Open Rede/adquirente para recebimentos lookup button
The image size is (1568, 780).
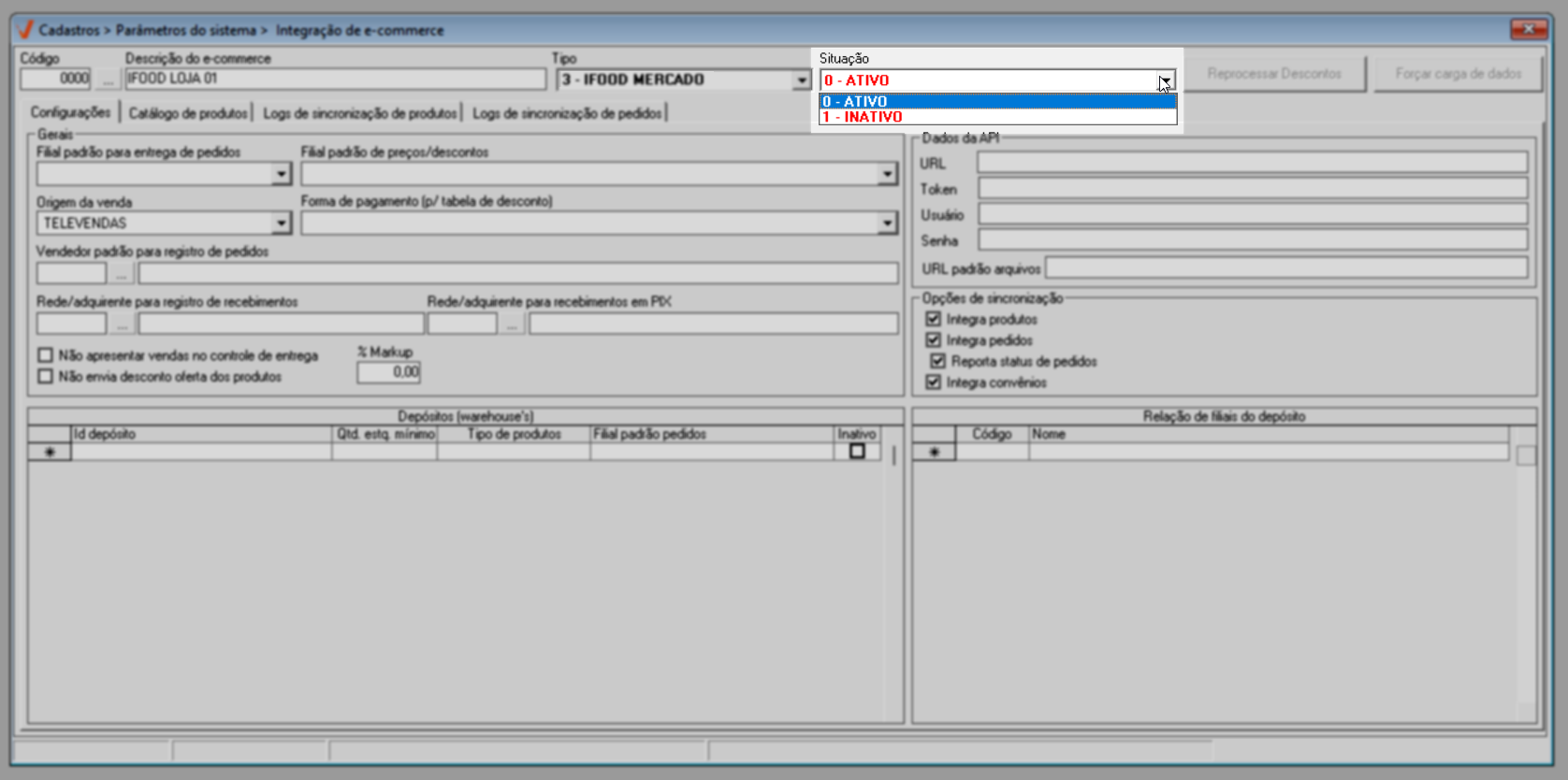(x=122, y=325)
